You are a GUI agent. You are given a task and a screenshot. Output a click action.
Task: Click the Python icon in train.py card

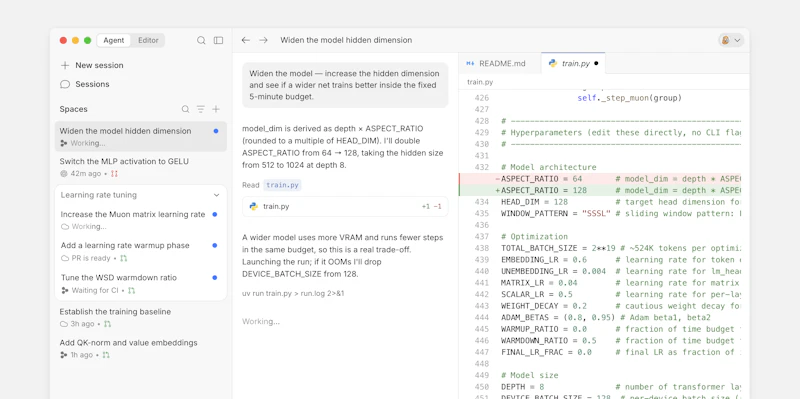[254, 207]
